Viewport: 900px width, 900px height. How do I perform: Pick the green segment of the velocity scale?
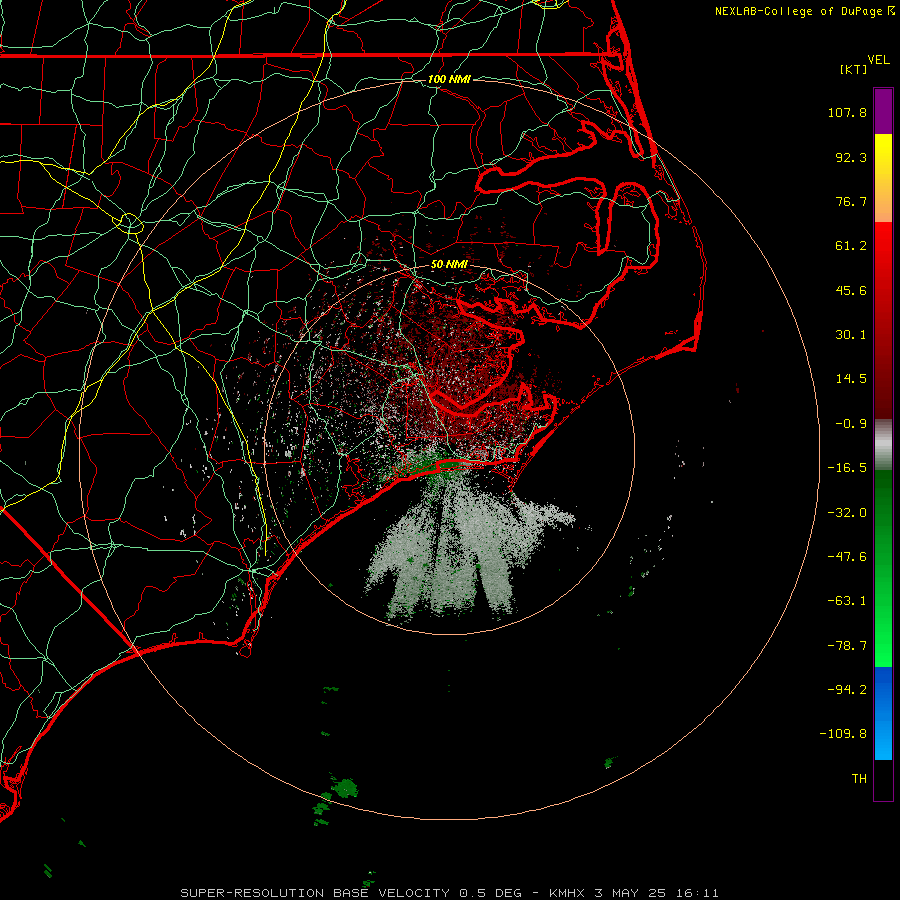pyautogui.click(x=883, y=568)
